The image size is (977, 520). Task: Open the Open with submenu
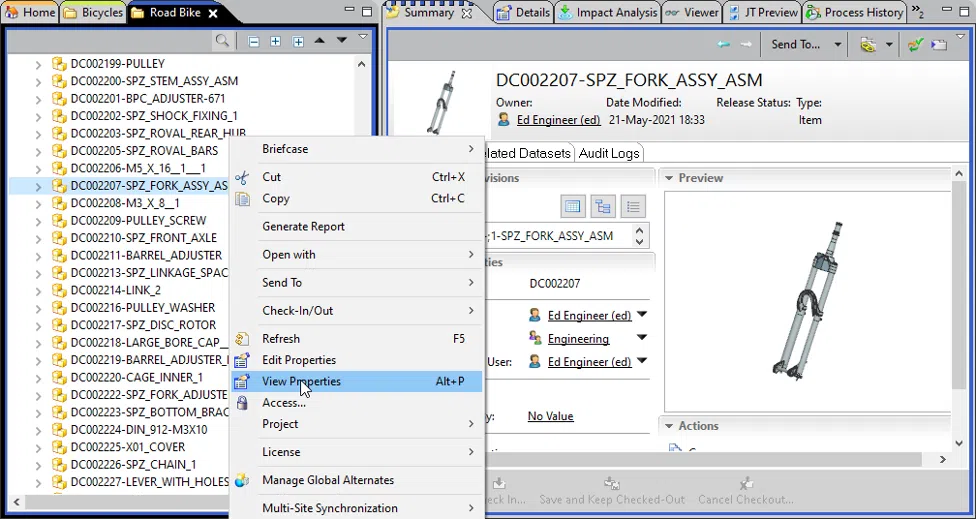[x=357, y=255]
